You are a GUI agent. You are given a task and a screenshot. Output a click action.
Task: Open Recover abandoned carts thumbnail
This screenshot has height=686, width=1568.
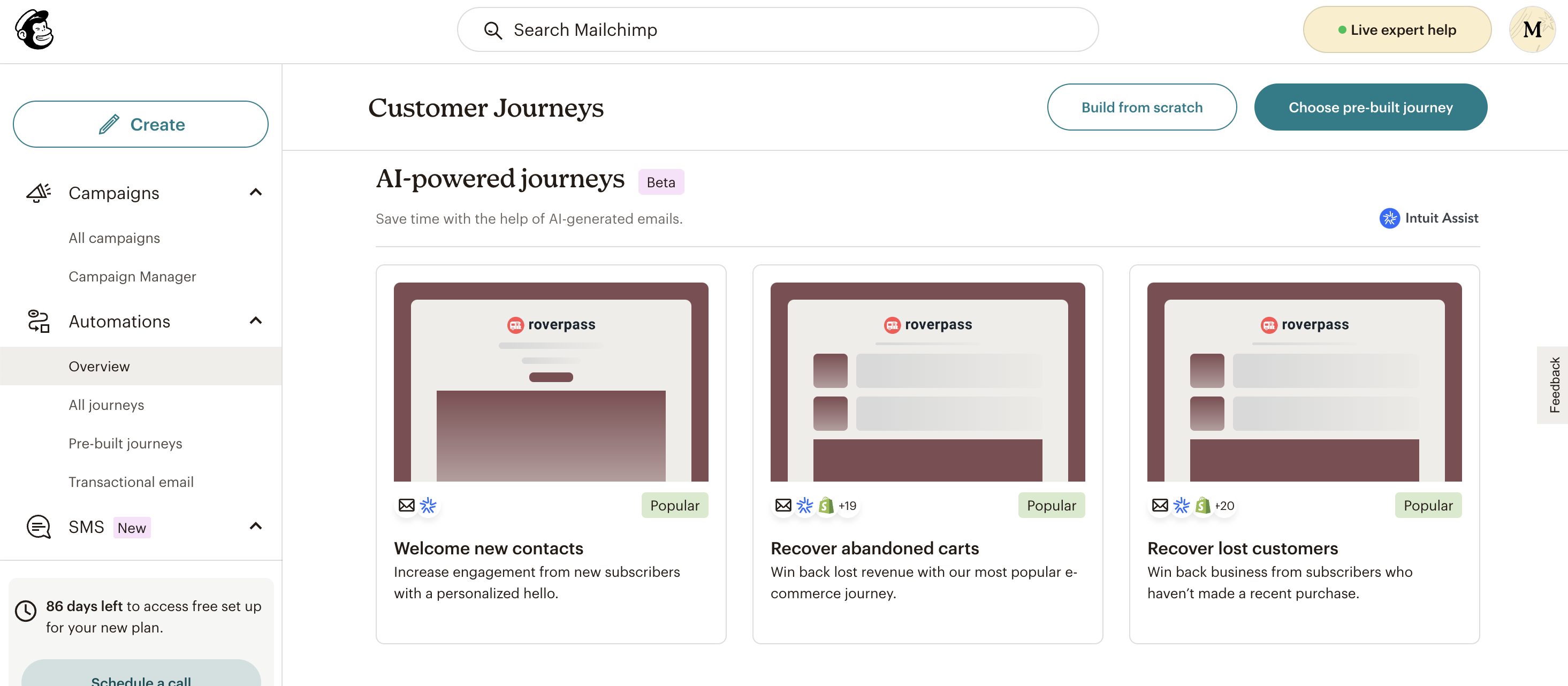[x=927, y=382]
